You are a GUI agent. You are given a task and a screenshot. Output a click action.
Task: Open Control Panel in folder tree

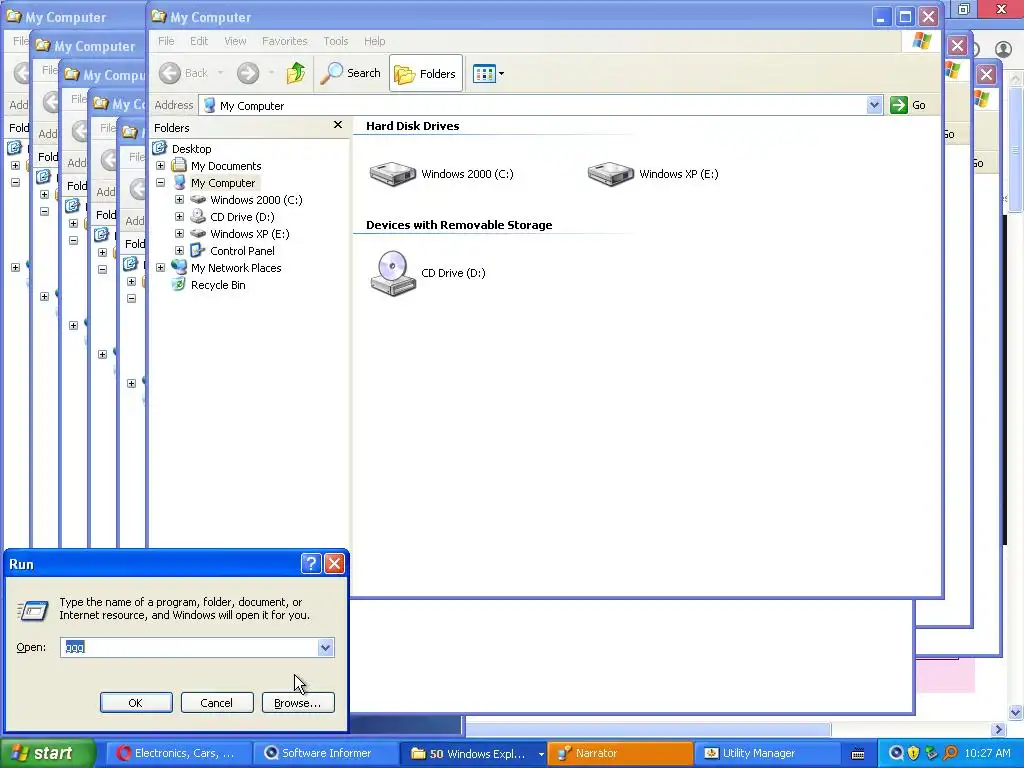pyautogui.click(x=242, y=251)
